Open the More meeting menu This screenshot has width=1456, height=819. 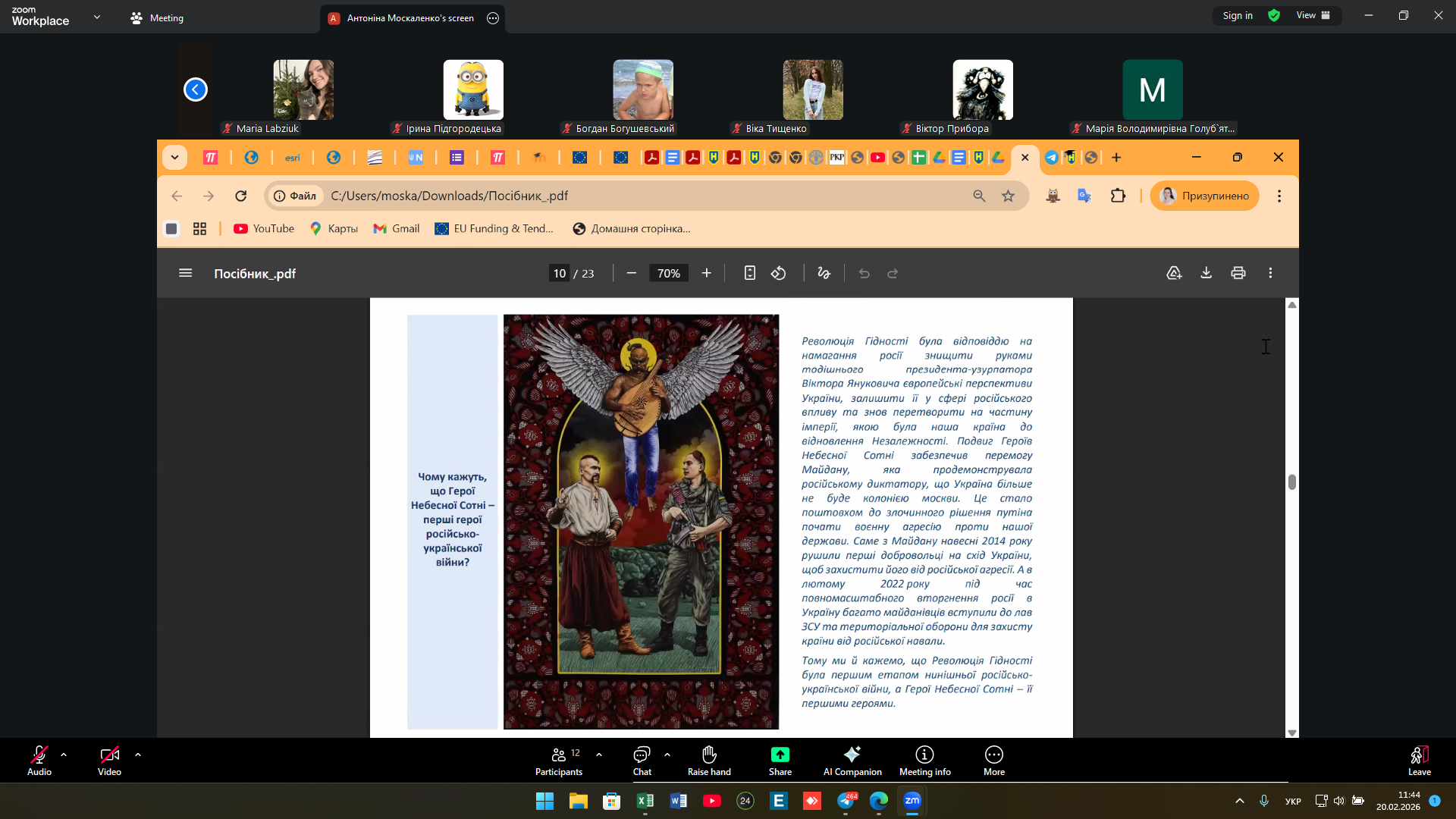point(993,760)
